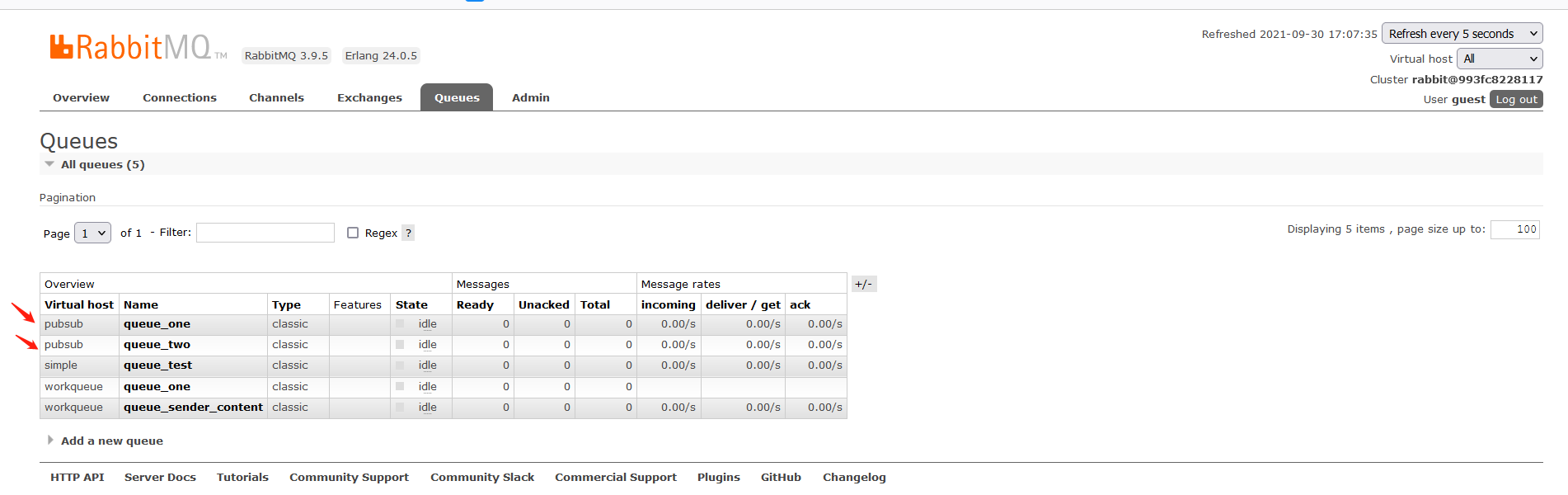Click state indicator square for queue_sender_content

pos(400,408)
